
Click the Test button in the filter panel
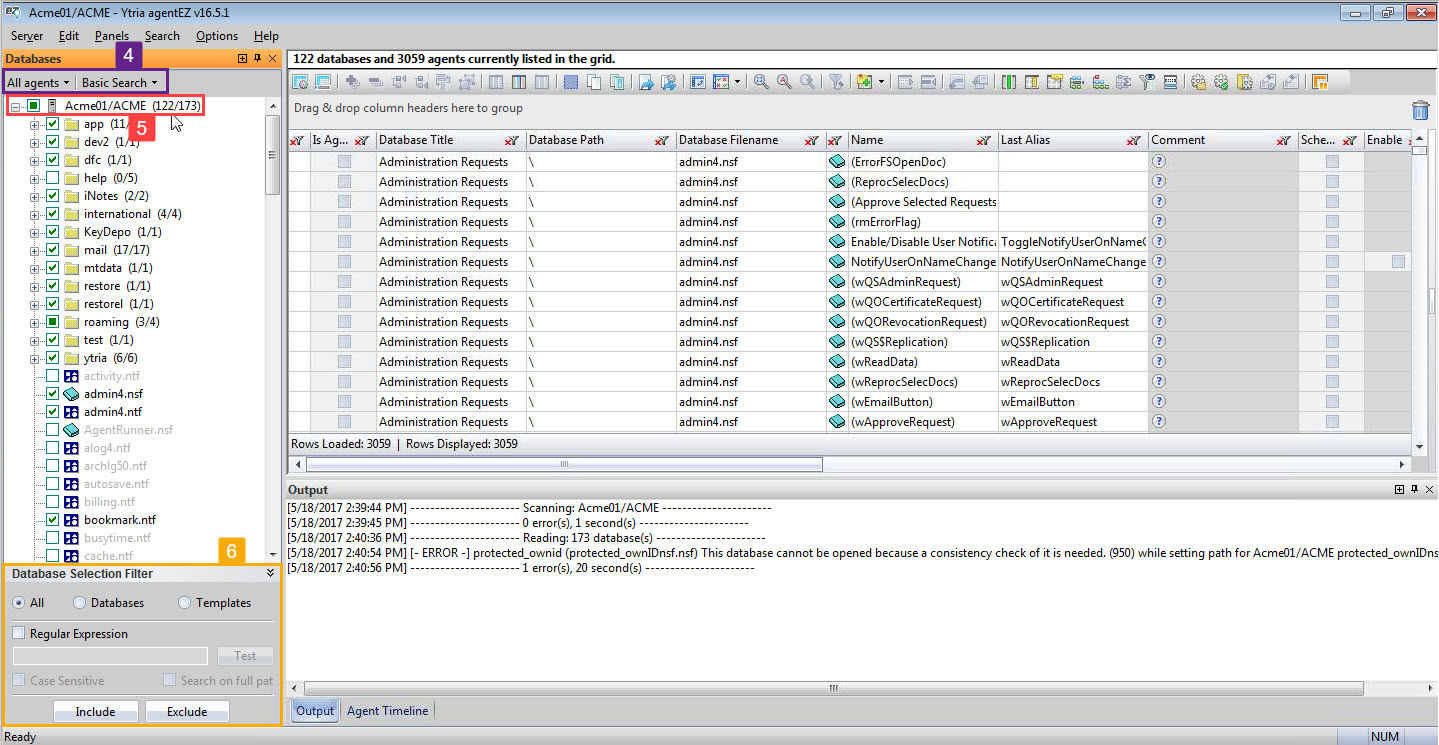[x=244, y=655]
